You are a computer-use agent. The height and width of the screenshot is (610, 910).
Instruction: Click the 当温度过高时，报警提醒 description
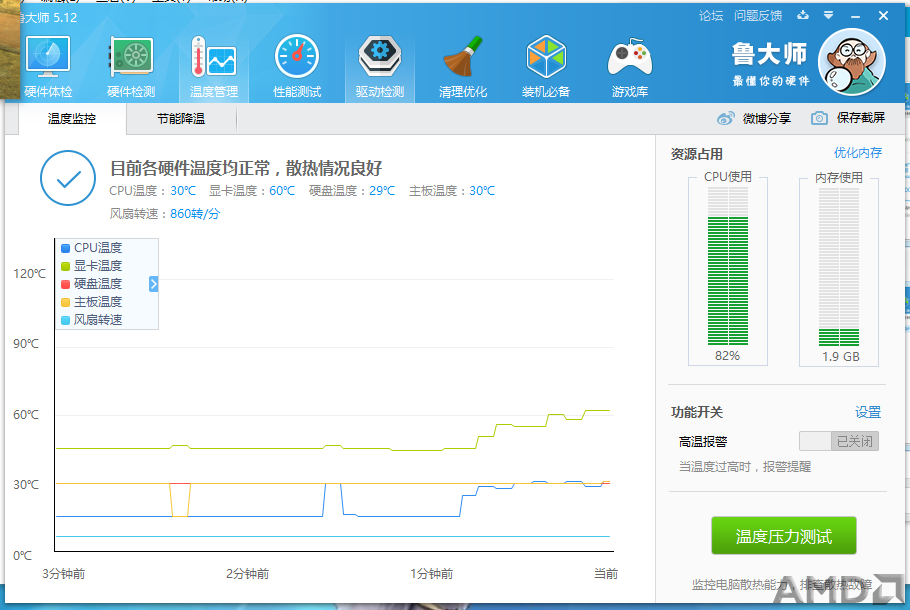tap(745, 467)
